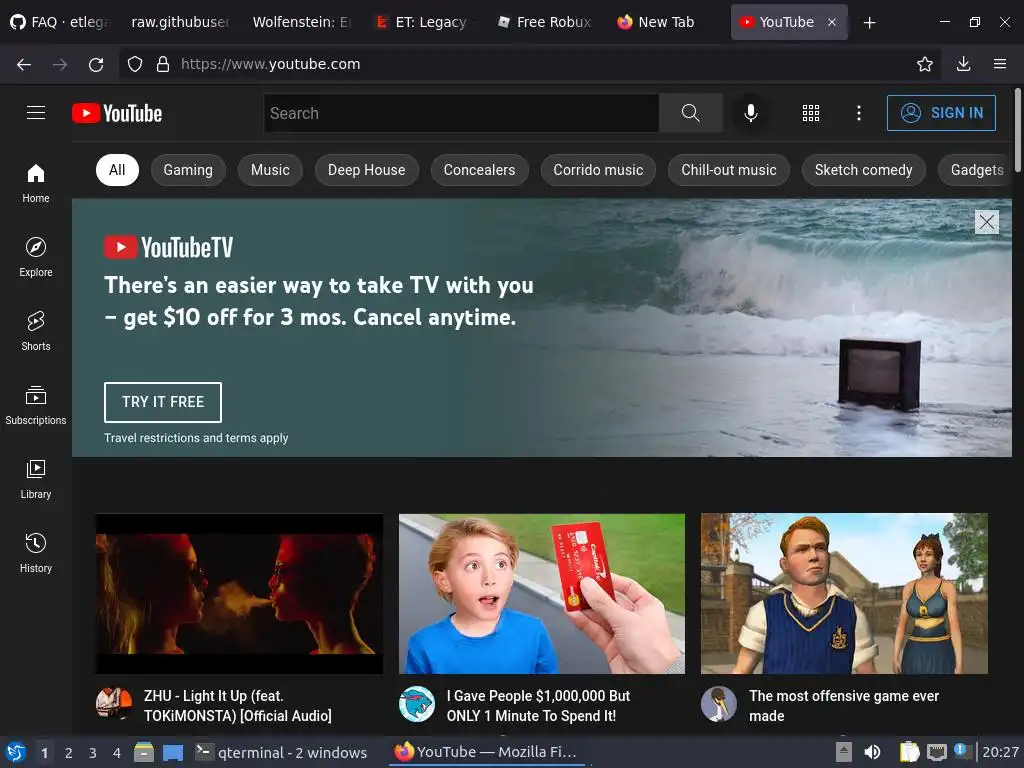Open Firefox application menu
The width and height of the screenshot is (1024, 768).
click(x=1000, y=64)
